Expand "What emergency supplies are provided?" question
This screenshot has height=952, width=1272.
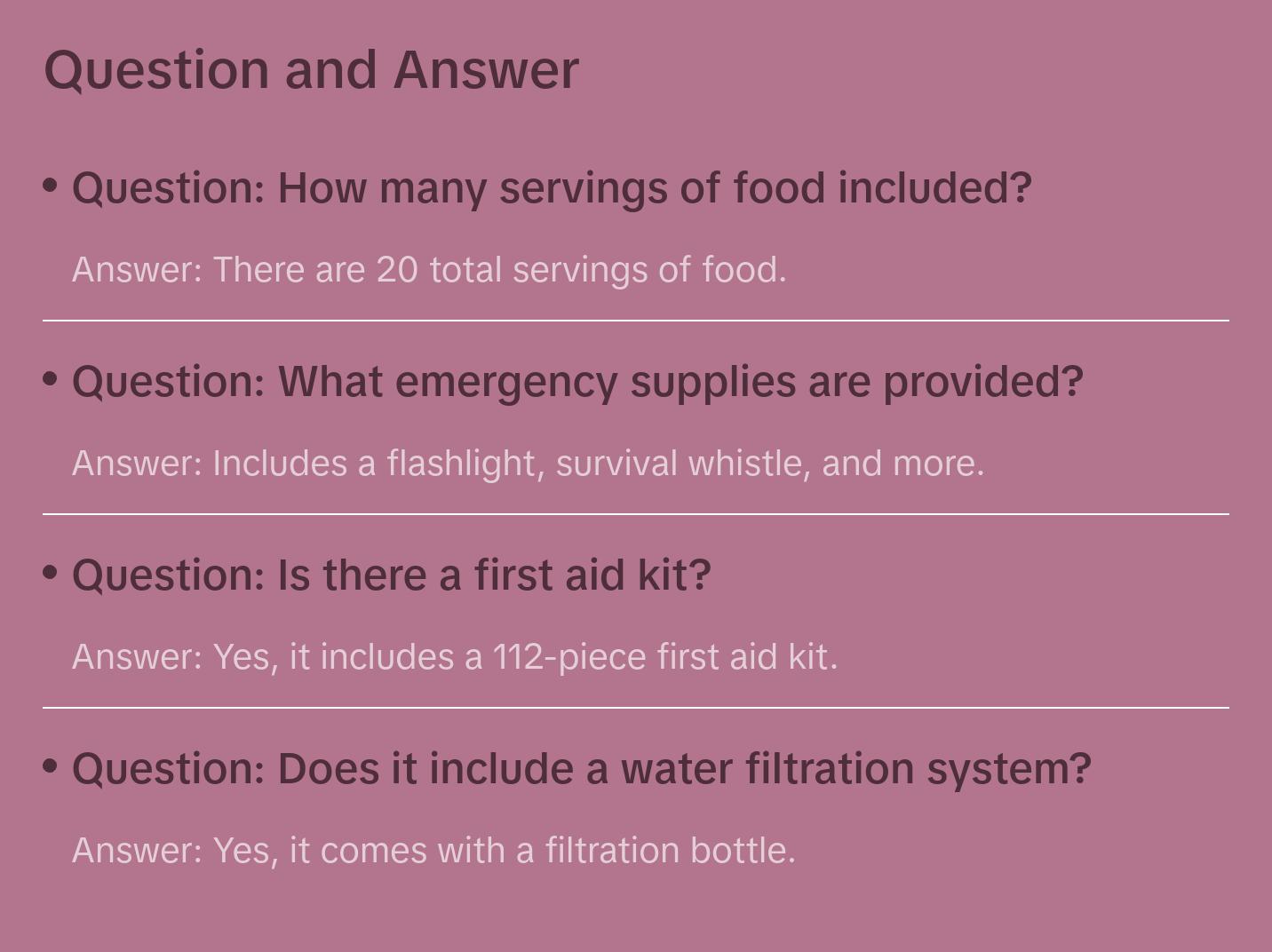tap(577, 382)
